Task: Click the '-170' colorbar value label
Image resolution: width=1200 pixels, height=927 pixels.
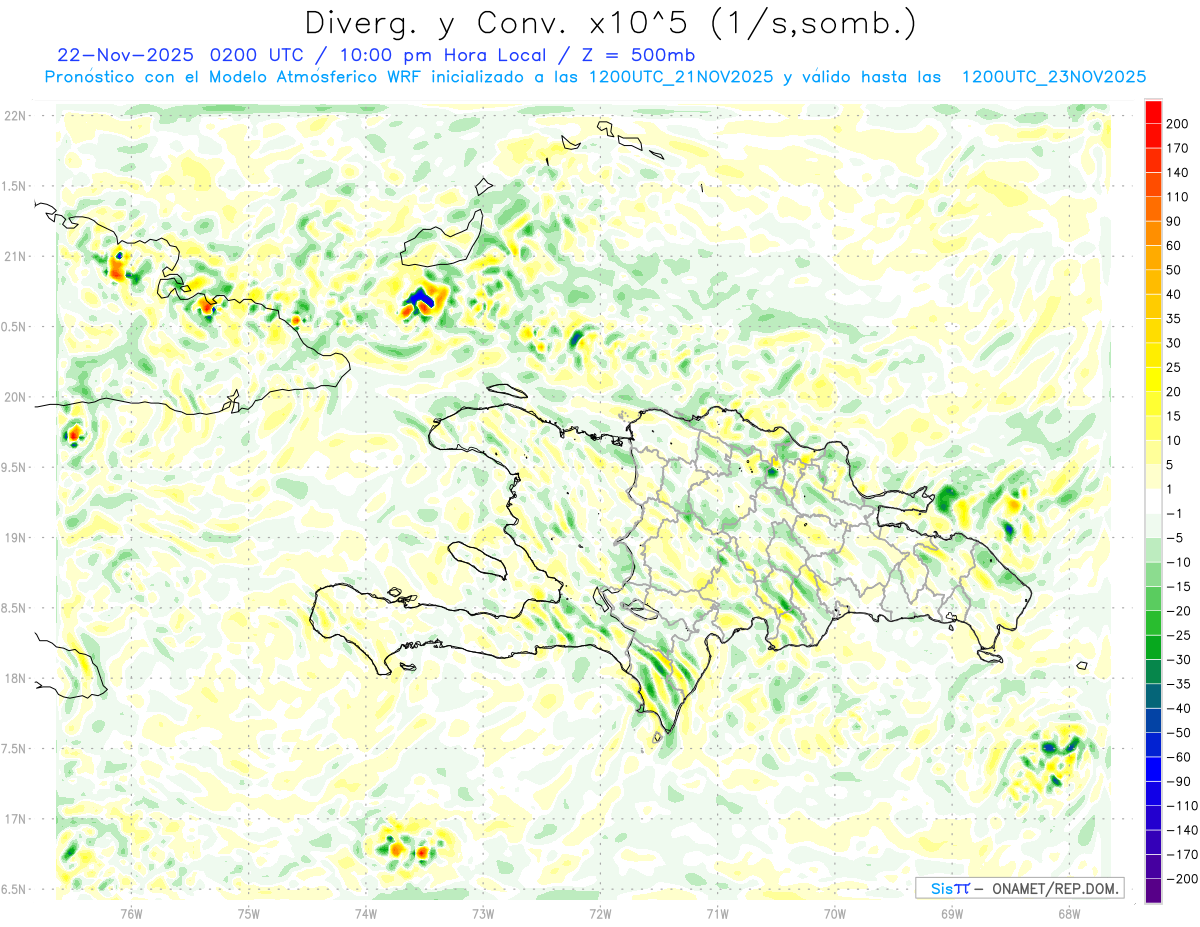Action: (1181, 854)
